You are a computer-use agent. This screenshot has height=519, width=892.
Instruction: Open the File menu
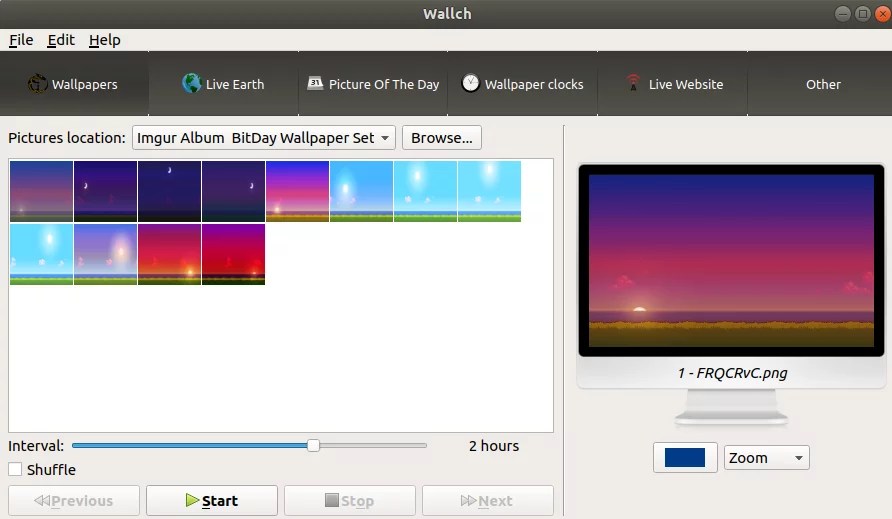pos(21,40)
